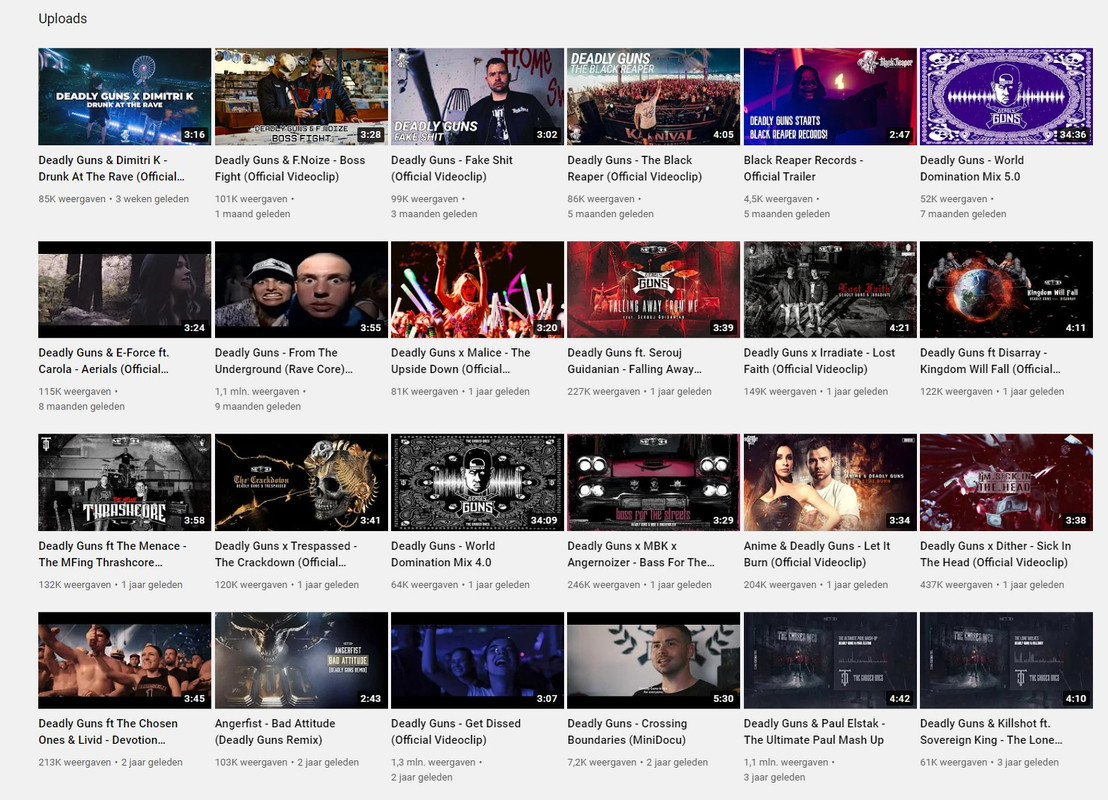Open Ultimate Paul Mash Up thumbnail

(x=830, y=660)
